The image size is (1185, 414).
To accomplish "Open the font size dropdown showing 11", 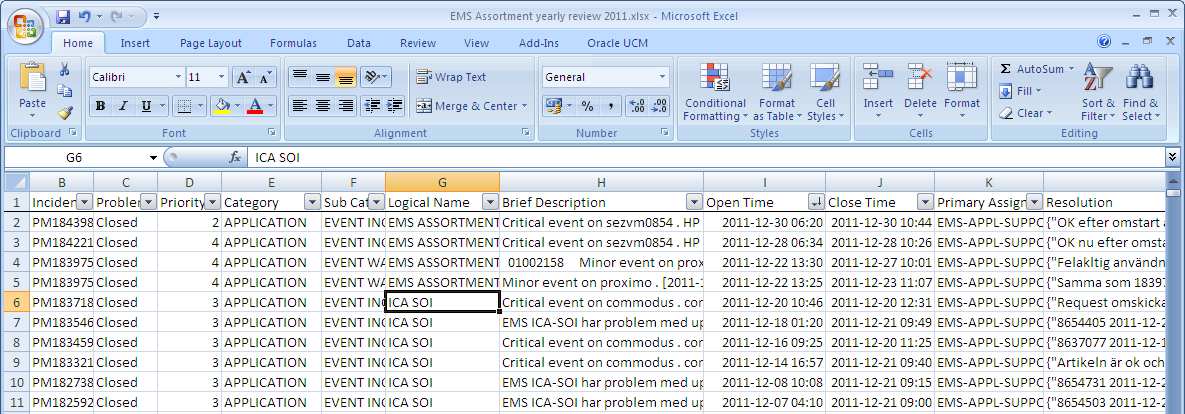I will click(221, 77).
